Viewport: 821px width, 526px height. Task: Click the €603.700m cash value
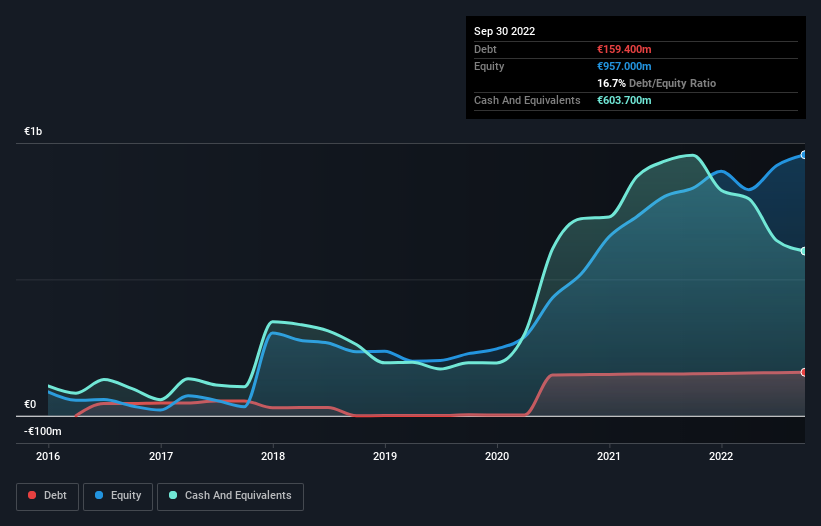point(624,100)
